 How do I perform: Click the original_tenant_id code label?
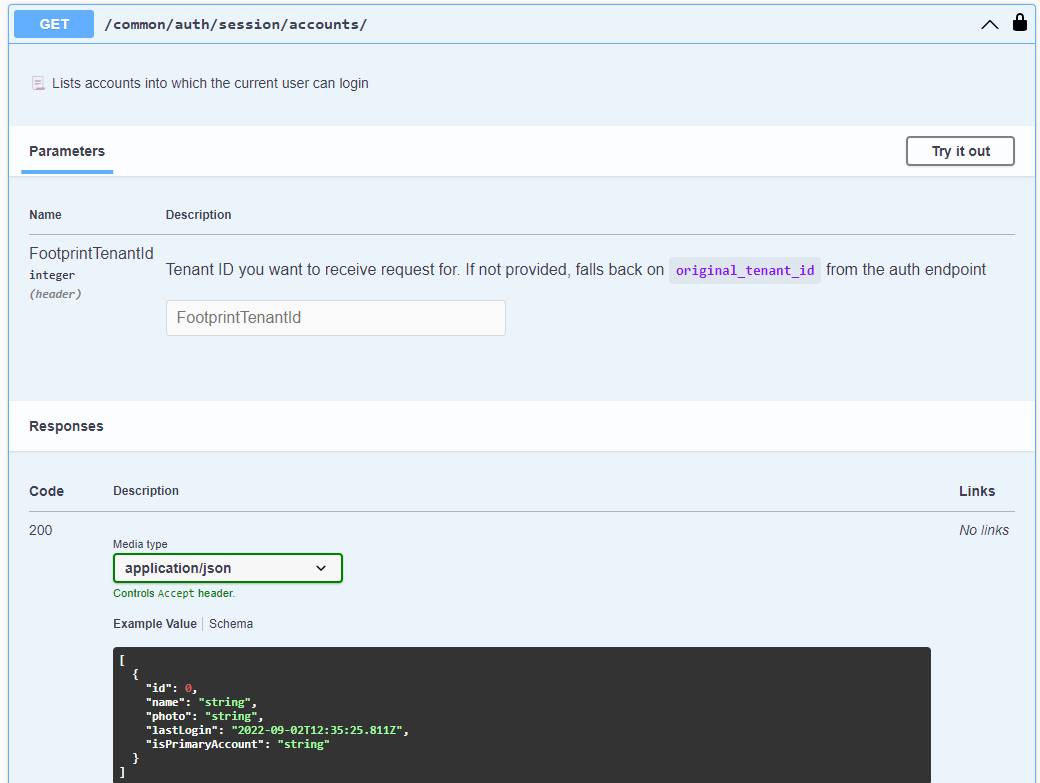tap(745, 271)
